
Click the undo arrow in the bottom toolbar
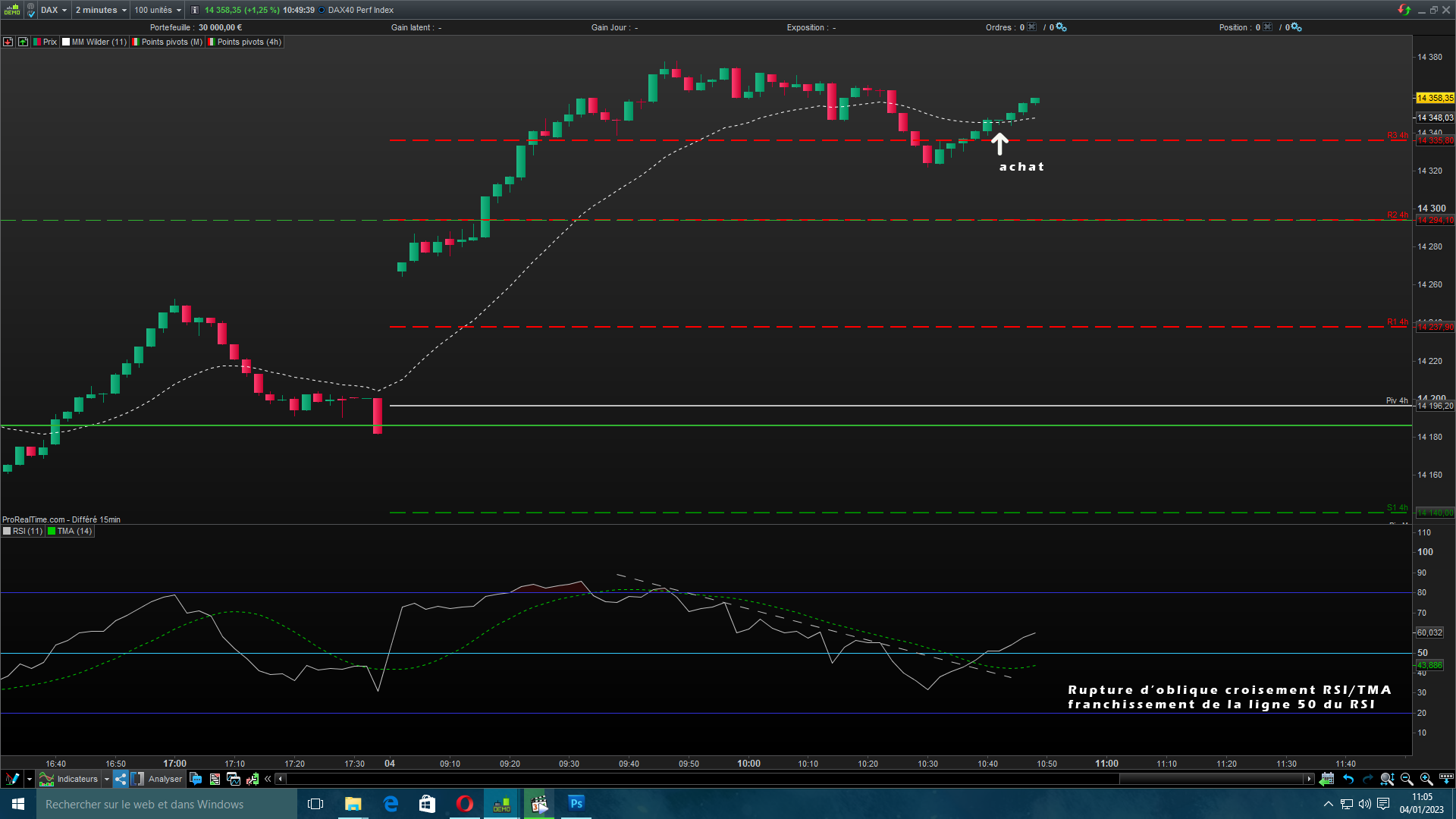(1348, 779)
